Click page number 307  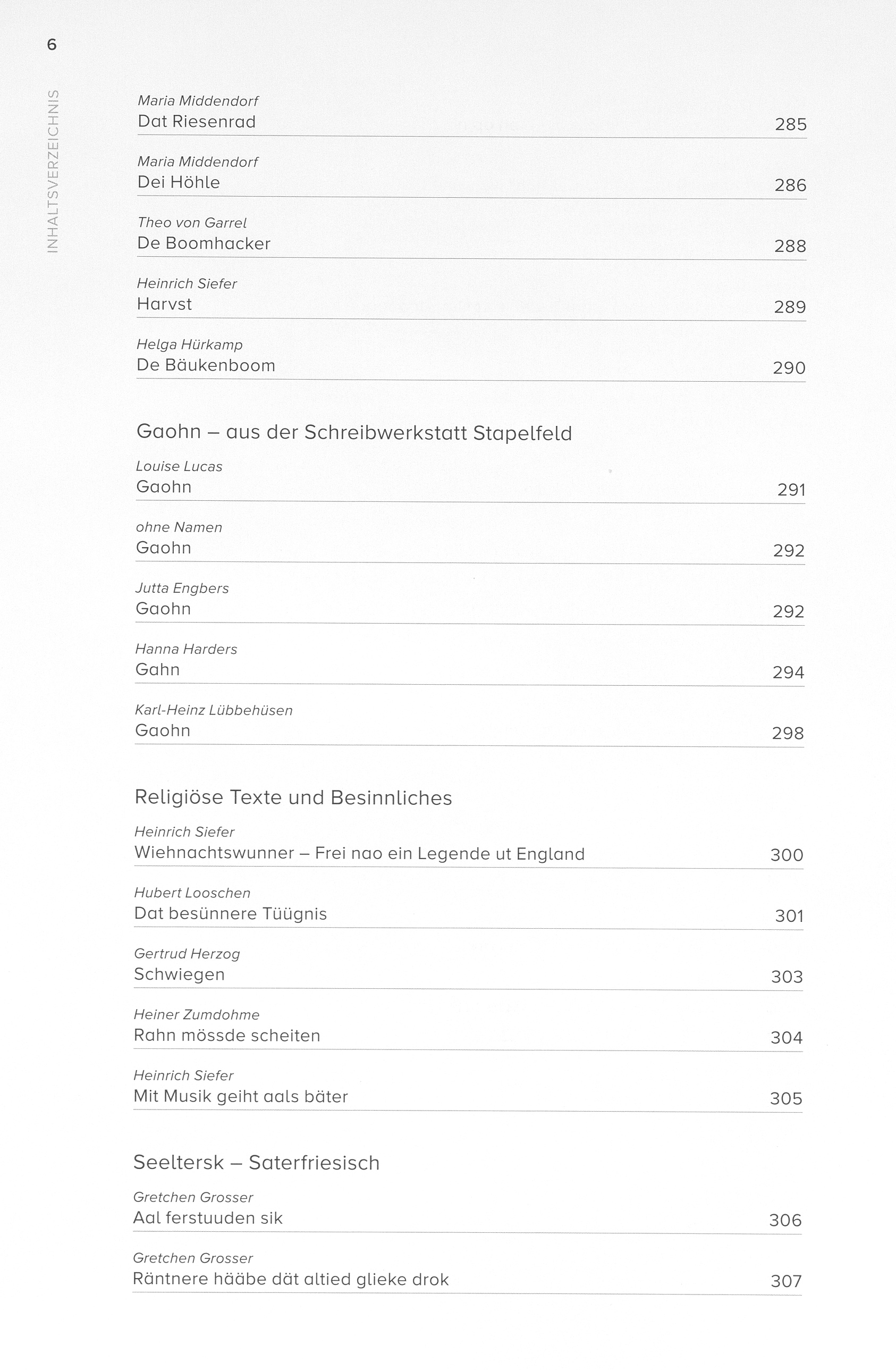[785, 1281]
